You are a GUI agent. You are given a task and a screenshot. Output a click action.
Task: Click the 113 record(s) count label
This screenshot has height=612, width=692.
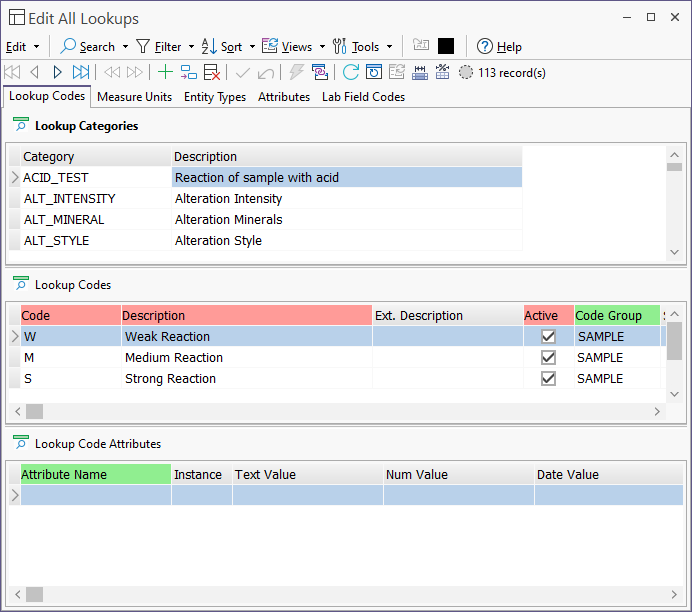[x=512, y=73]
